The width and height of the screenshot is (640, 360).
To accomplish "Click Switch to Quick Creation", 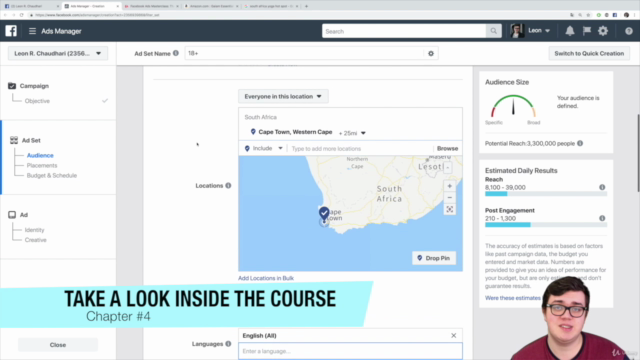I will click(589, 53).
